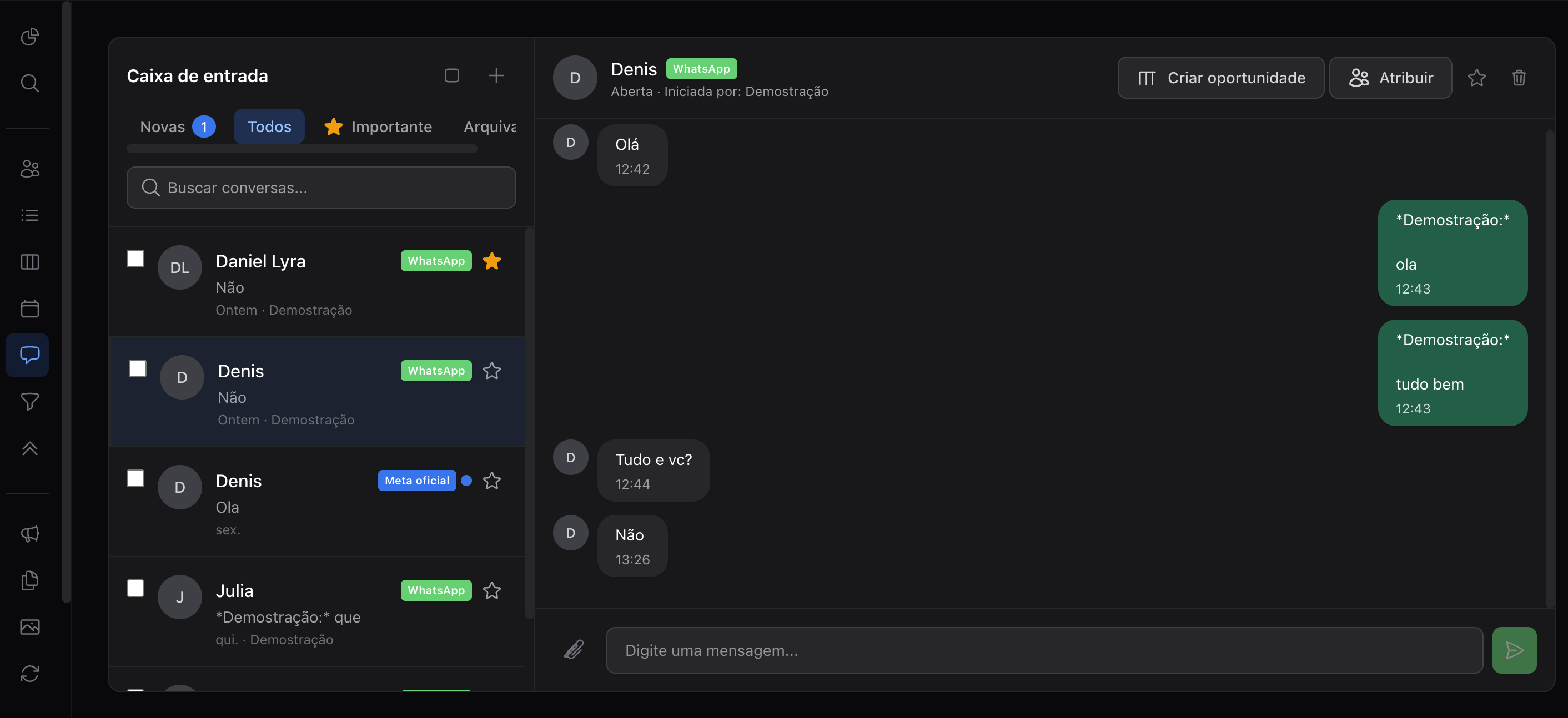Delete the conversation with the trash icon
This screenshot has height=718, width=1568.
(1519, 78)
